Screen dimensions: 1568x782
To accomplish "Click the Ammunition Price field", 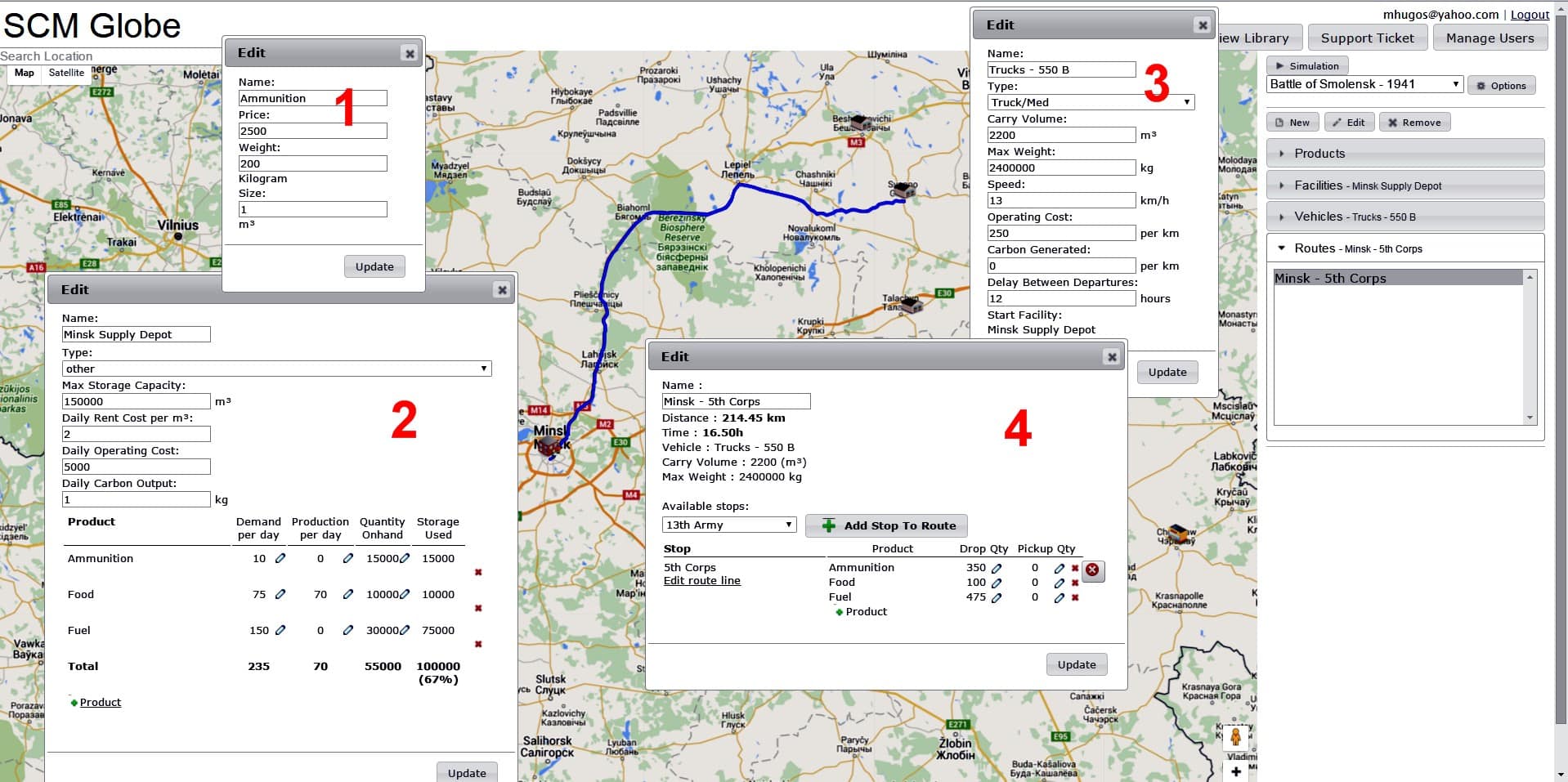I will (312, 131).
